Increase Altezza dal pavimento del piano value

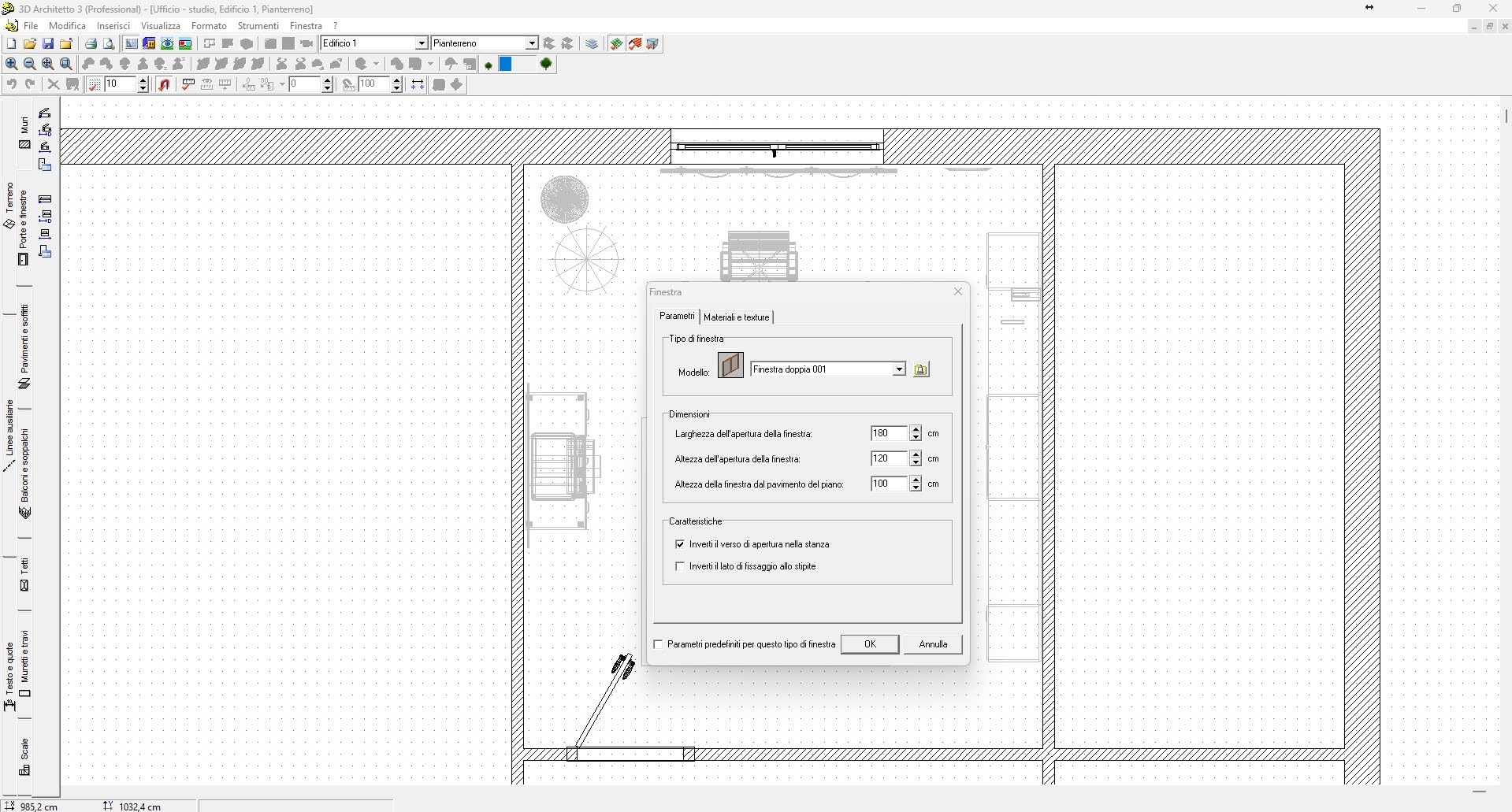pyautogui.click(x=916, y=480)
